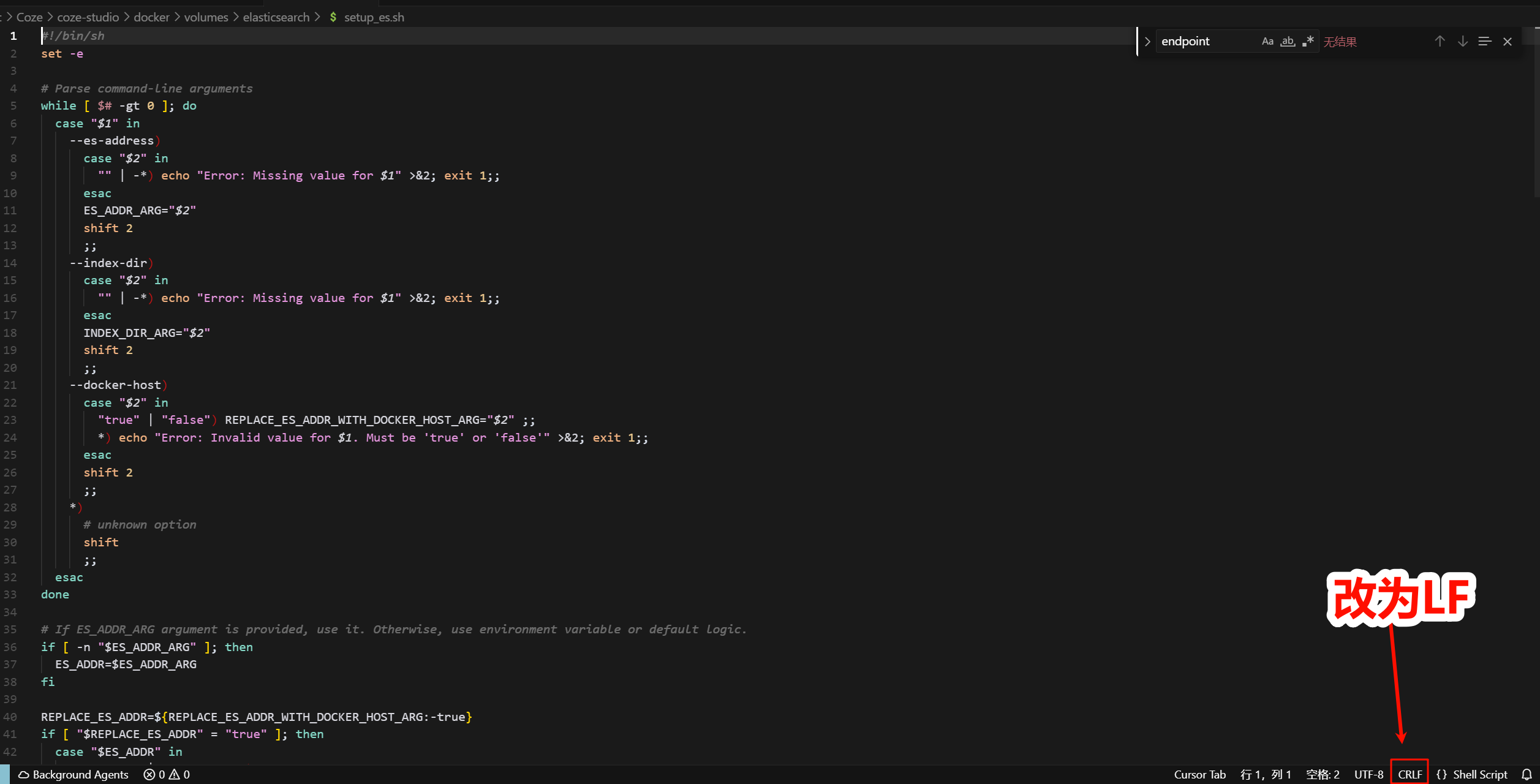
Task: Toggle find in selection filter
Action: pos(1484,41)
